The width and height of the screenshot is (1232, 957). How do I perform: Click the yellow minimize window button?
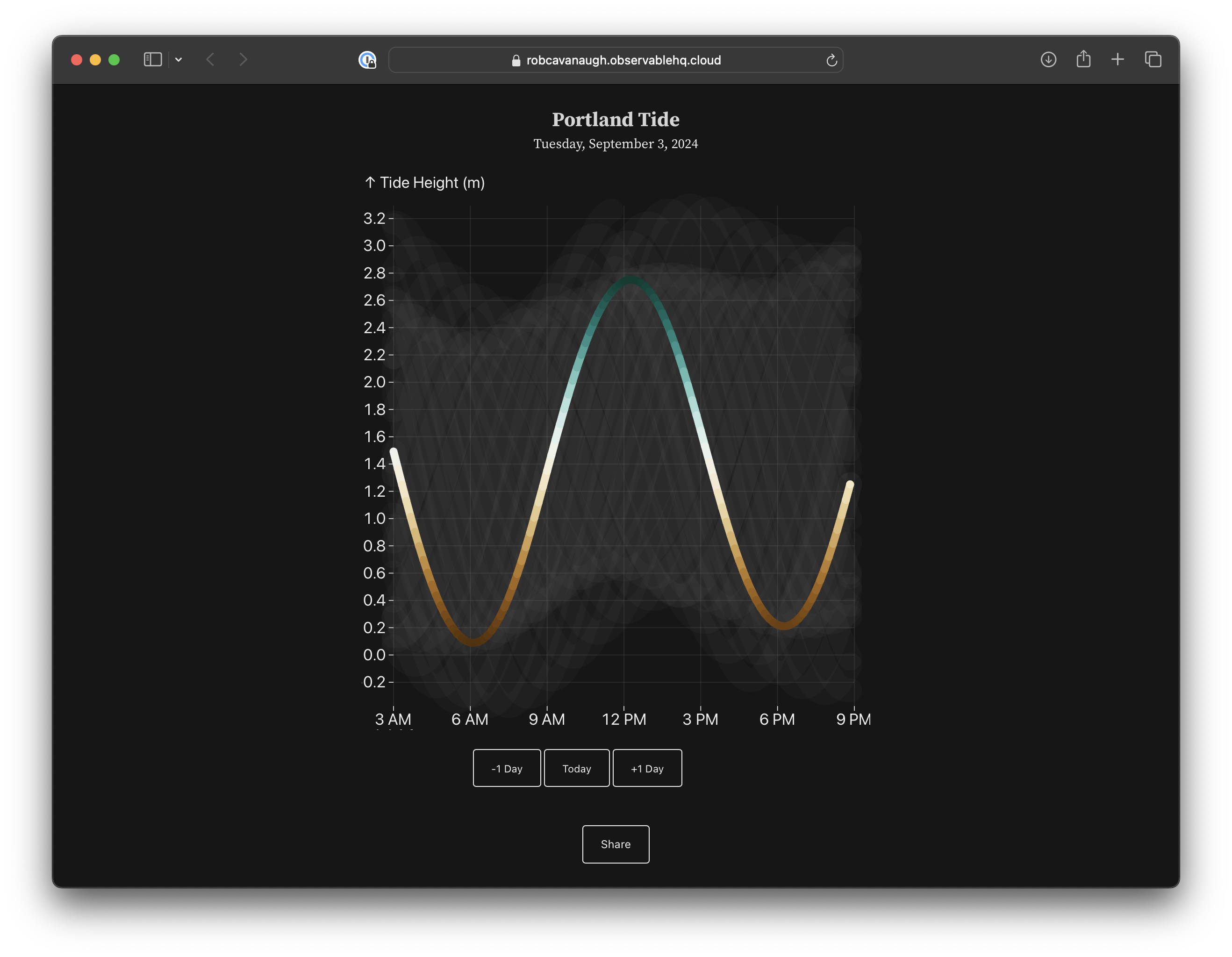click(95, 60)
